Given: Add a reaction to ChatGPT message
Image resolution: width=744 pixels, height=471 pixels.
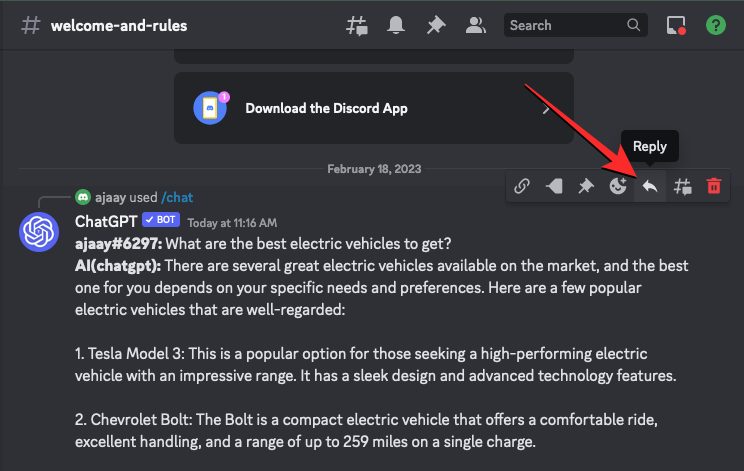Looking at the screenshot, I should 618,185.
